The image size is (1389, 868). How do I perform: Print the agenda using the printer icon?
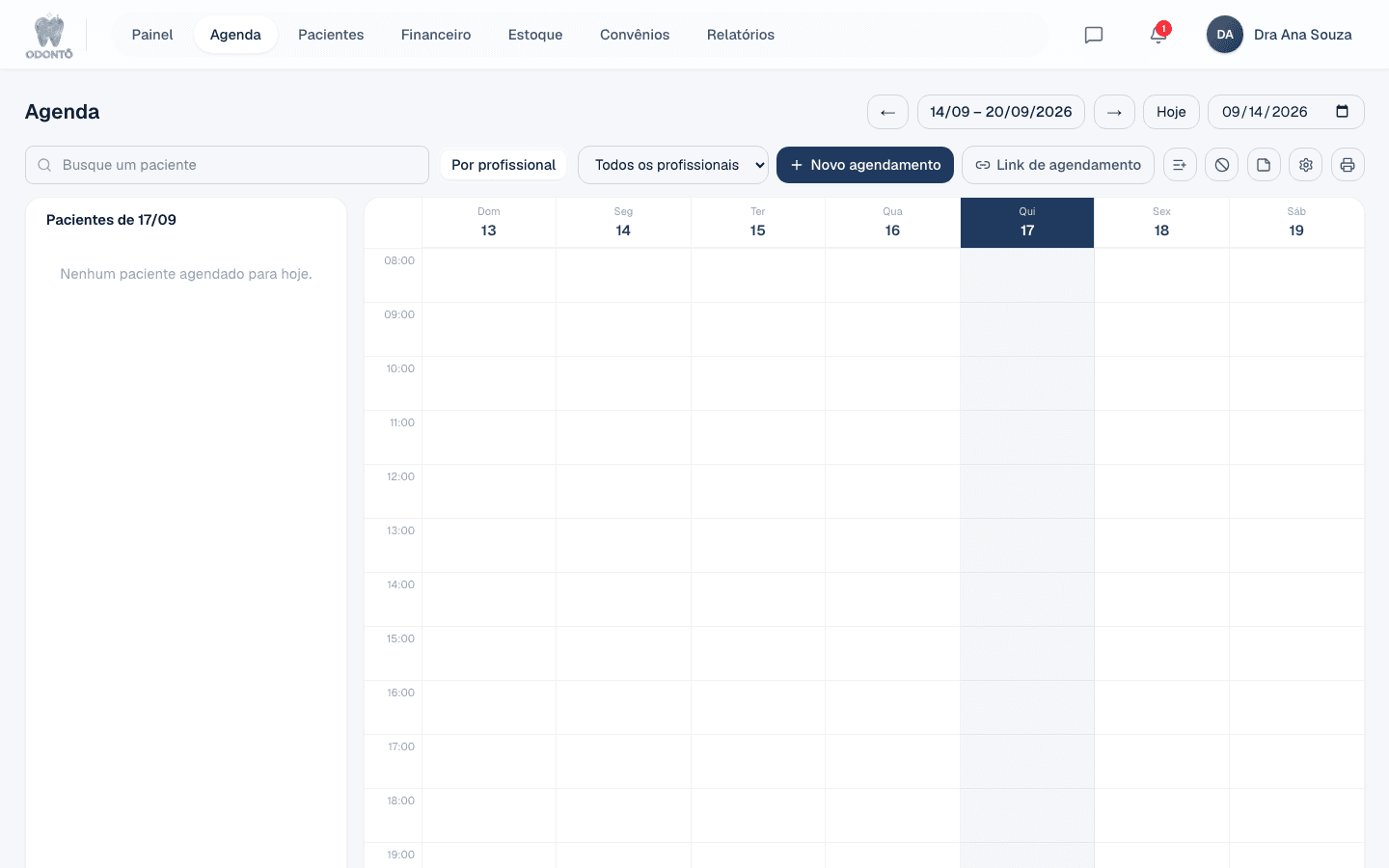tap(1348, 165)
